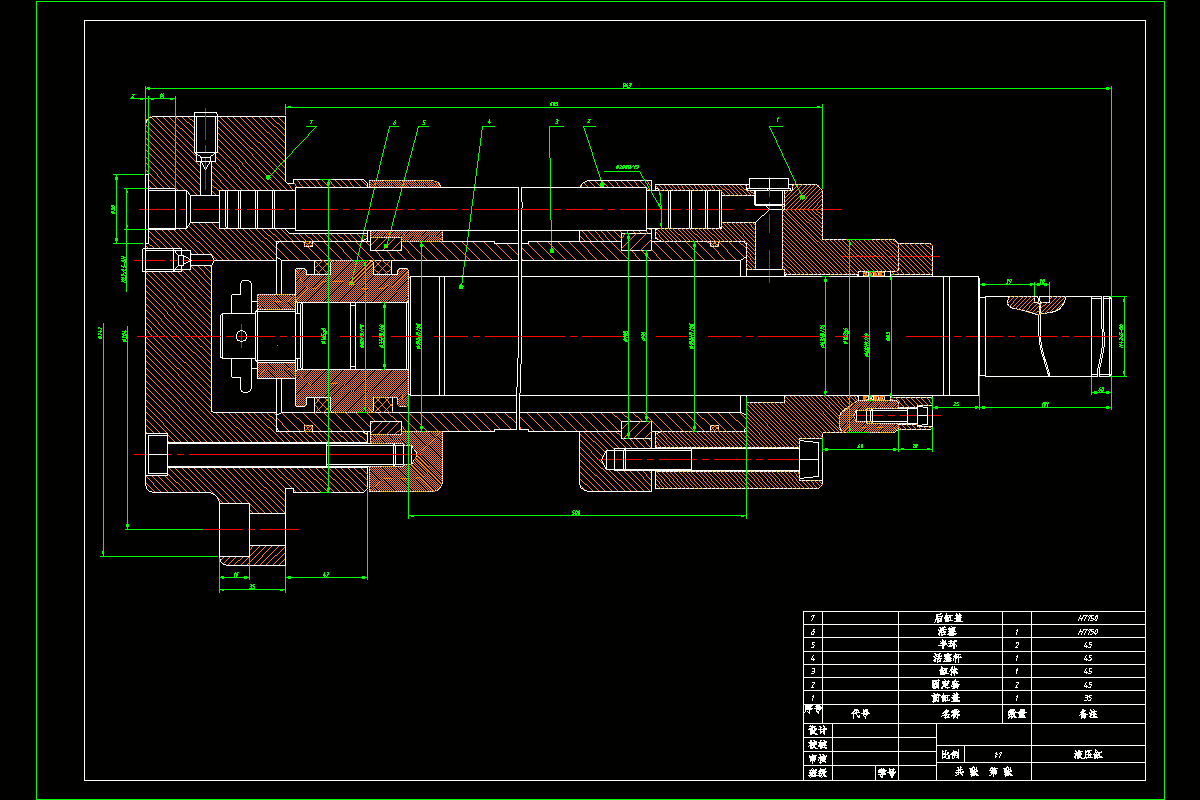Select the part name 活塞杆 in row 4

coord(947,658)
